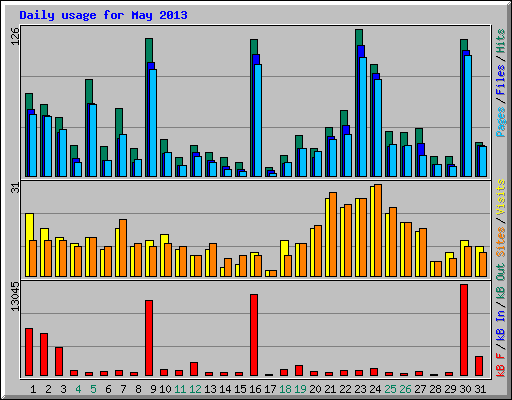
Task: Click green weekend day label "11"
Action: (180, 389)
